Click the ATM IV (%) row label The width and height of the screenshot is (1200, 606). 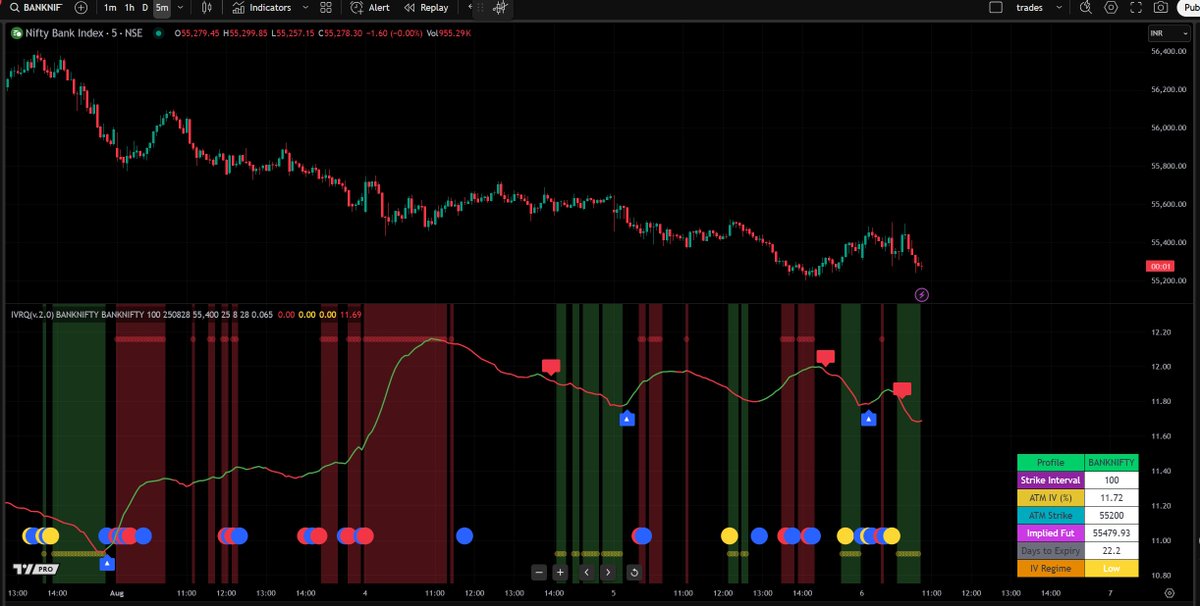tap(1051, 497)
